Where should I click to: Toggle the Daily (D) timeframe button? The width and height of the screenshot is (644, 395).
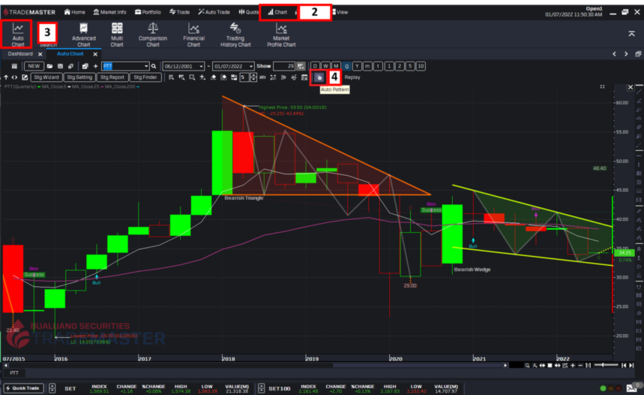[315, 66]
